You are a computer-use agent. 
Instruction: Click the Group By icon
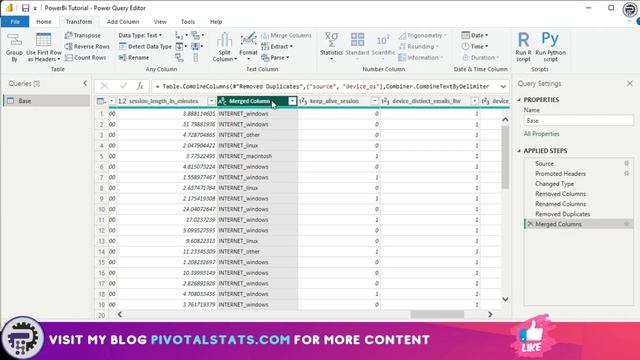[14, 41]
